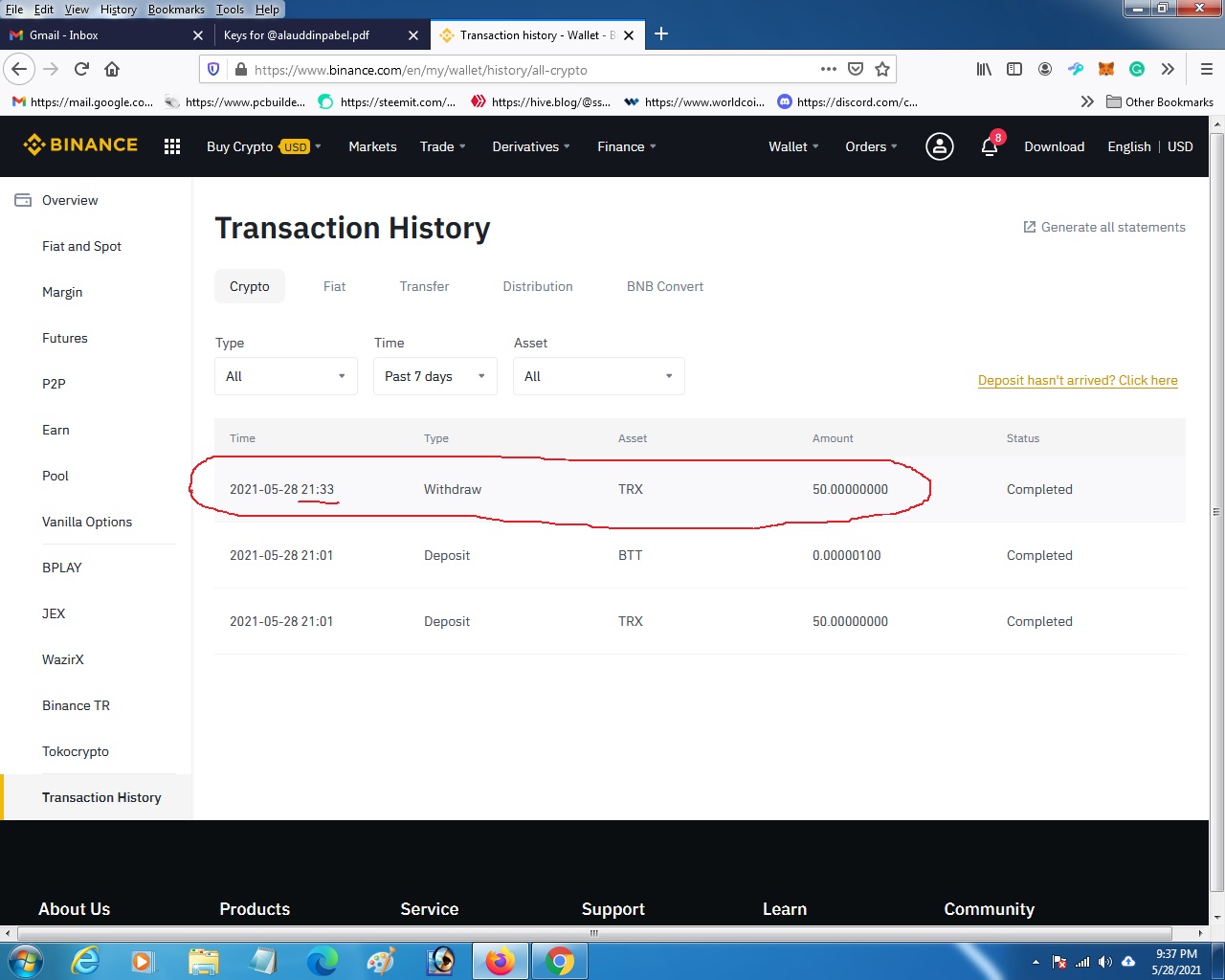Expand the Buy Crypto USD menu
Viewport: 1225px width, 980px height.
click(264, 146)
